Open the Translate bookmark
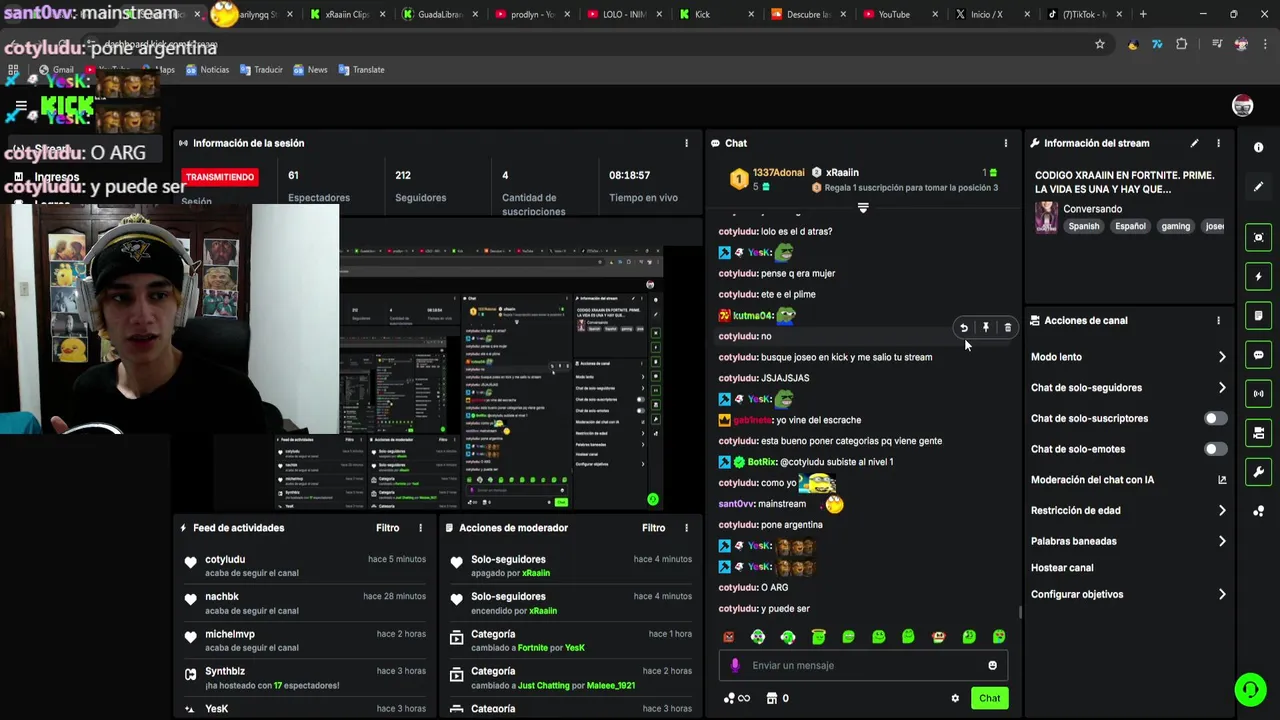 (x=361, y=70)
